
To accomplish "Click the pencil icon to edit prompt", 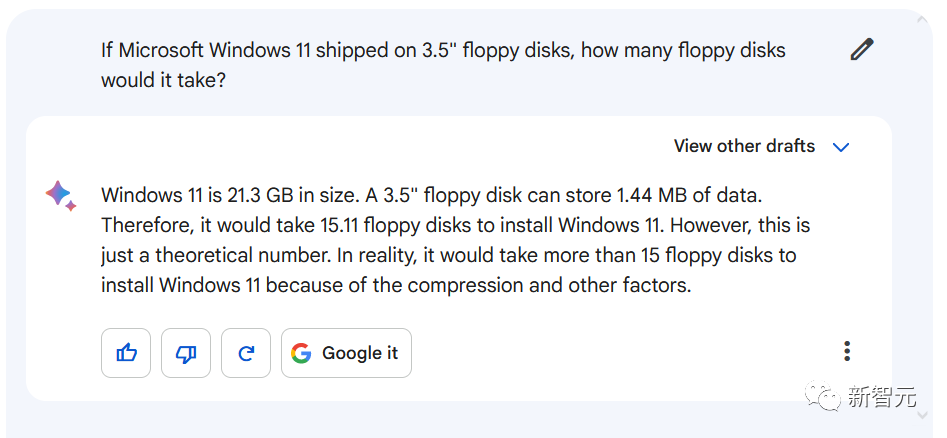I will pyautogui.click(x=861, y=49).
